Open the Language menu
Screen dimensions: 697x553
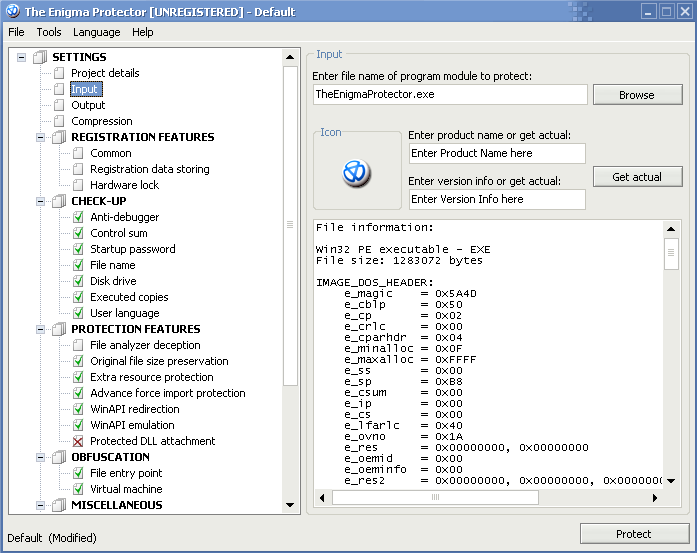(x=96, y=32)
